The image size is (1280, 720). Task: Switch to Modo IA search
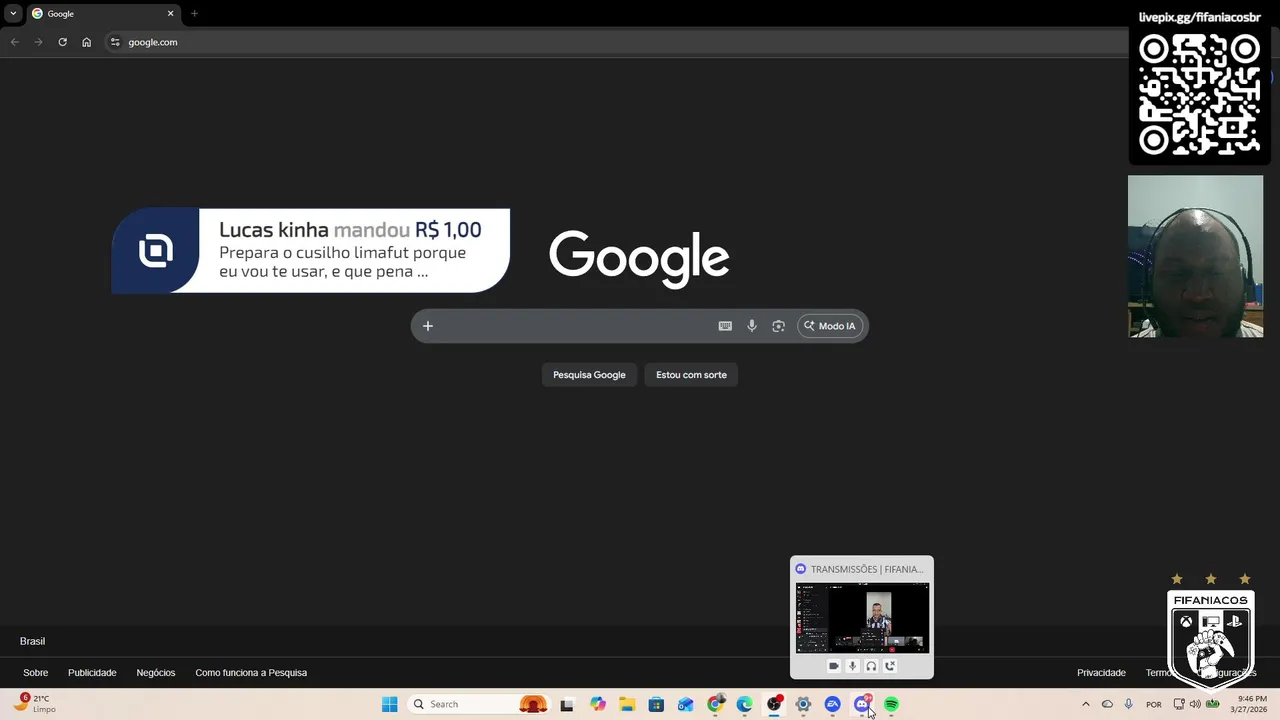click(830, 326)
